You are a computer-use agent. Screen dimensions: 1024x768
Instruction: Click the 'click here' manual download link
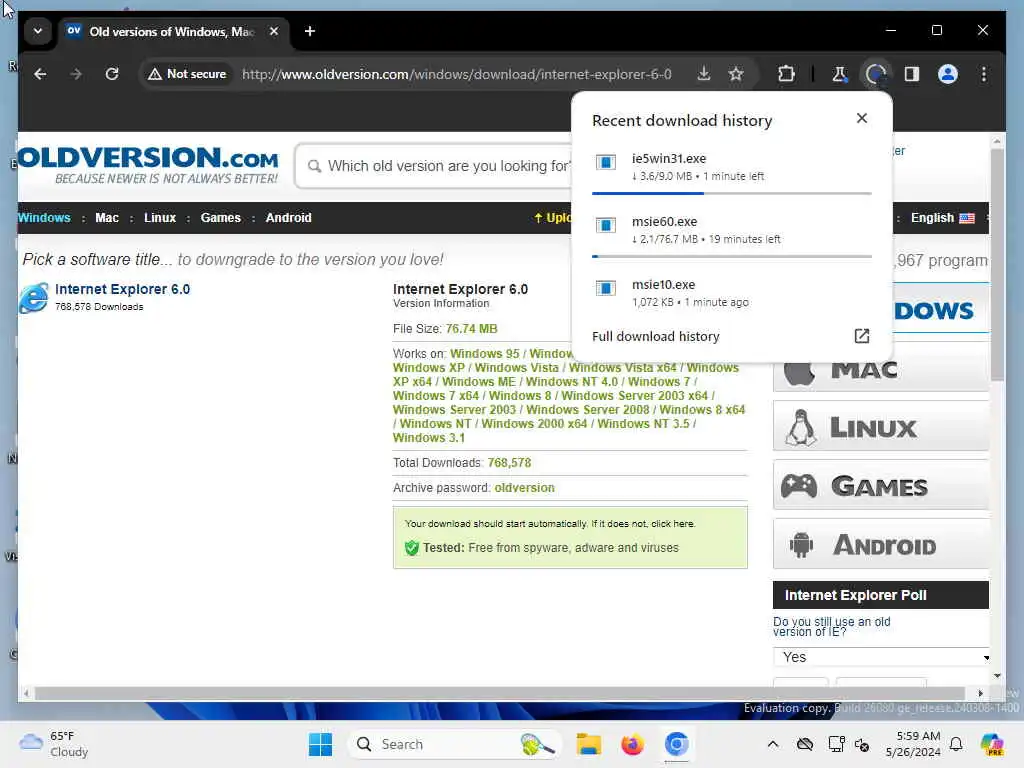point(673,524)
